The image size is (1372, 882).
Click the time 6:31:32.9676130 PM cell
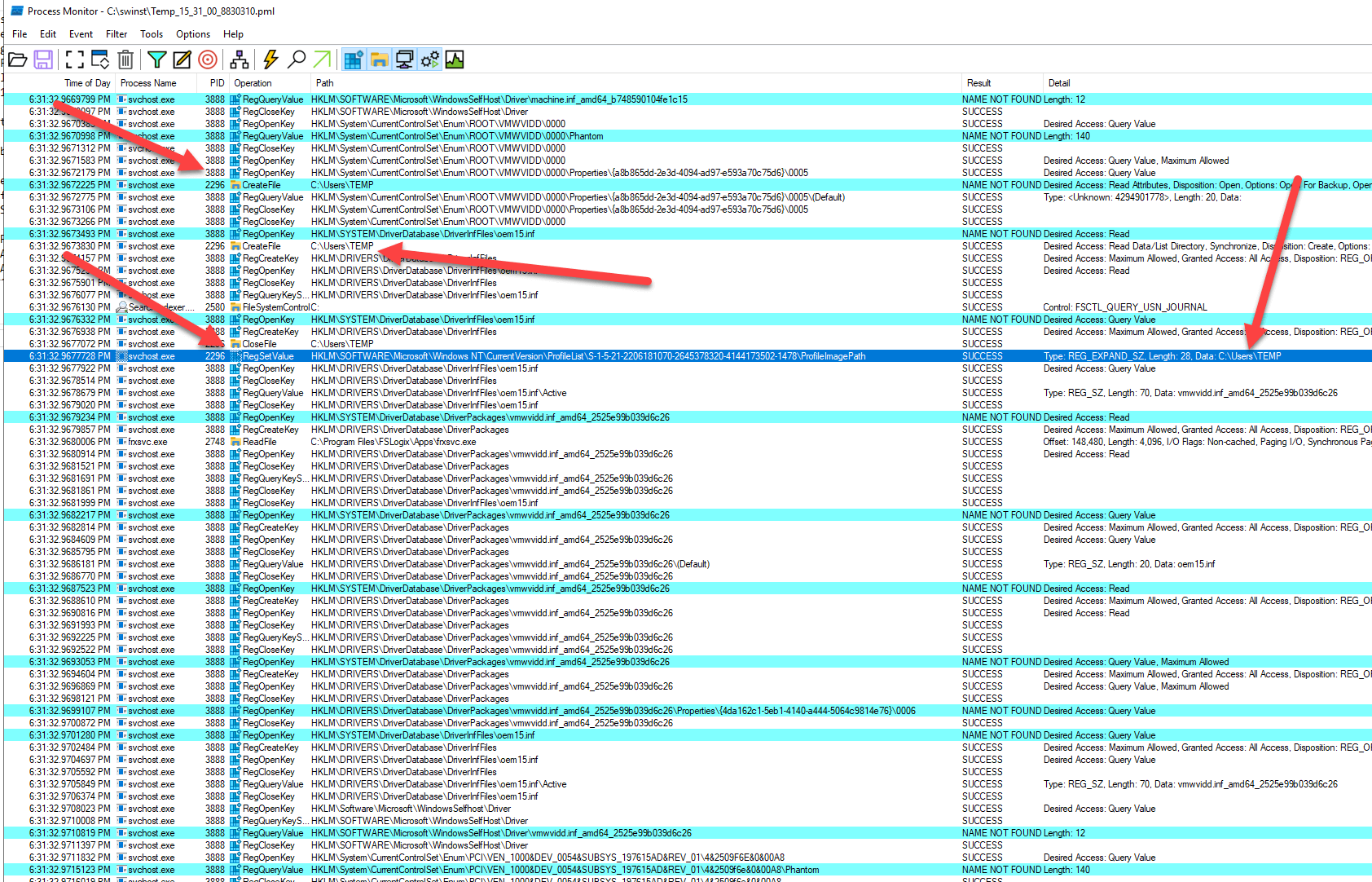[70, 307]
